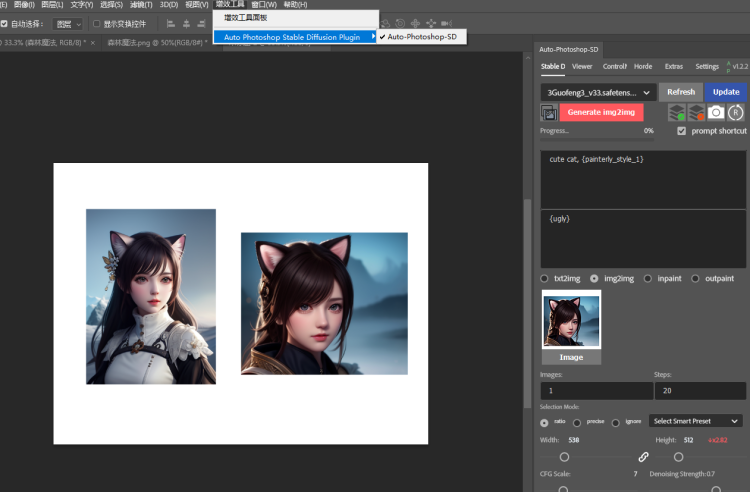
Task: Choose the precise selection mode
Action: pos(577,422)
